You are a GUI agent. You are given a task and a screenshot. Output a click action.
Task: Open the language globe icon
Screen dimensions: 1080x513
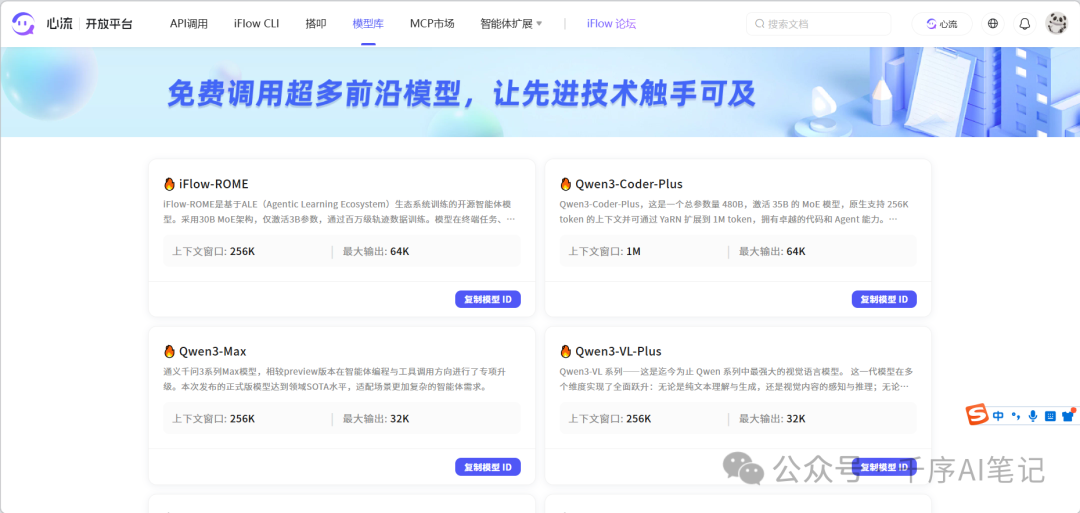point(993,24)
